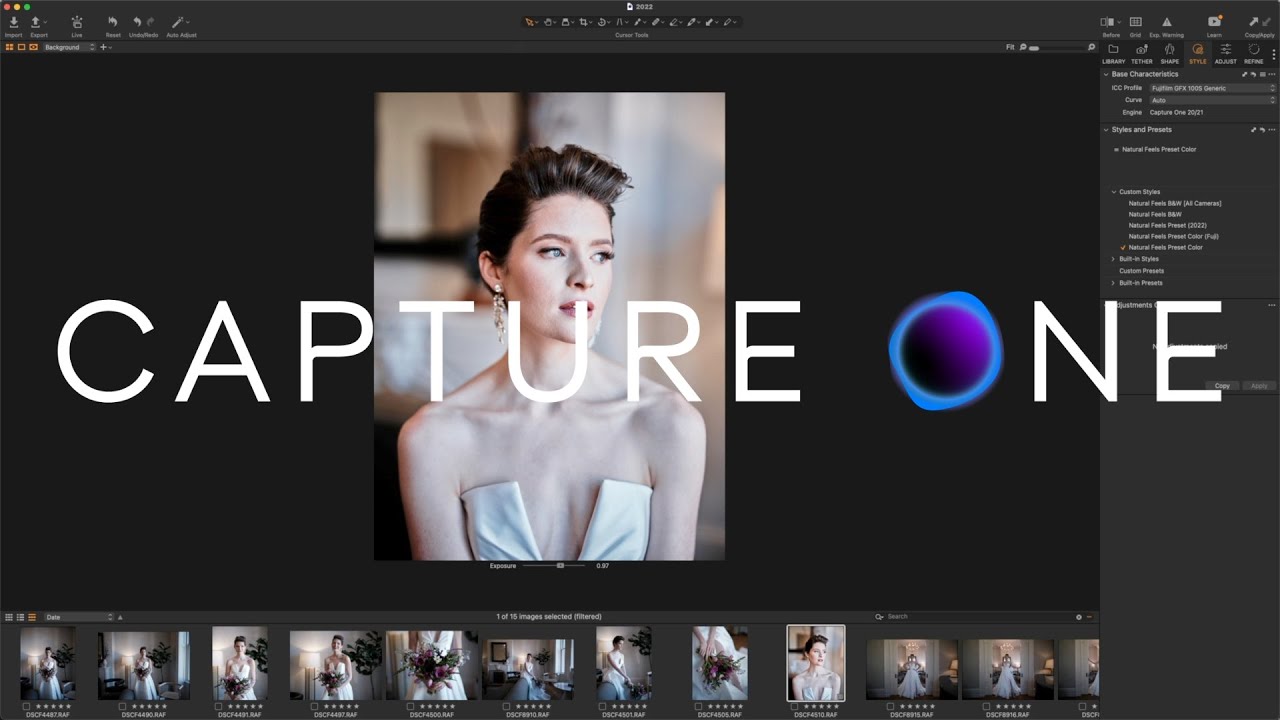1280x720 pixels.
Task: Tick the checkbox under DSCF4501.RAF
Action: 602,706
